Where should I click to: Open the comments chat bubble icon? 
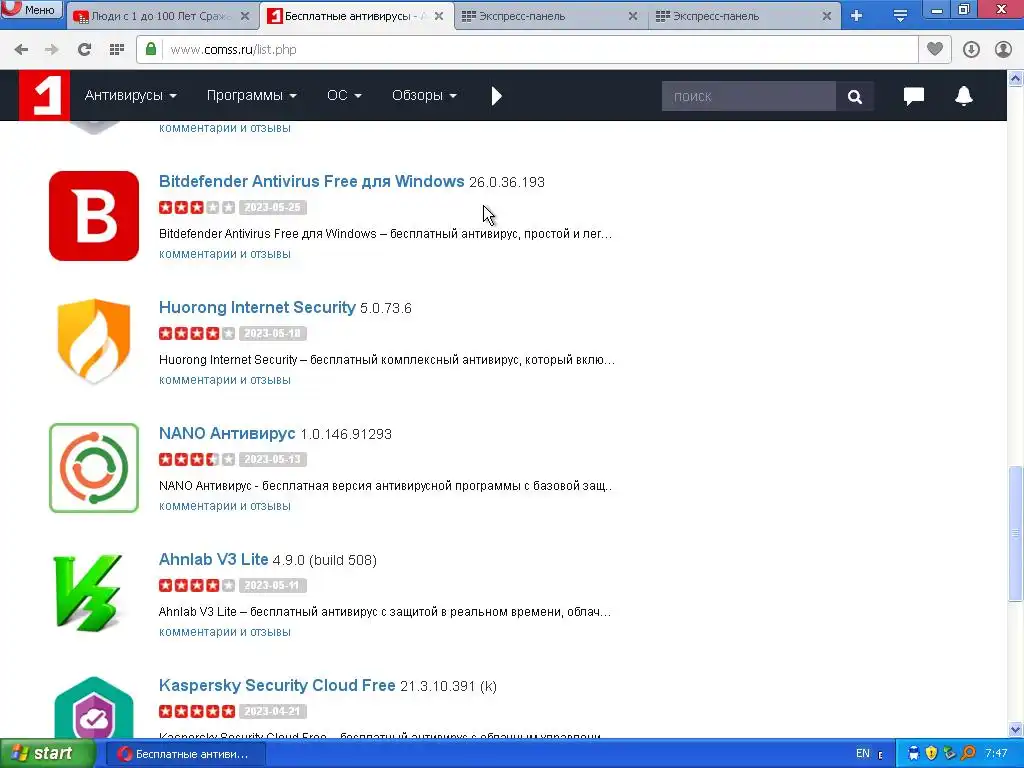(914, 96)
